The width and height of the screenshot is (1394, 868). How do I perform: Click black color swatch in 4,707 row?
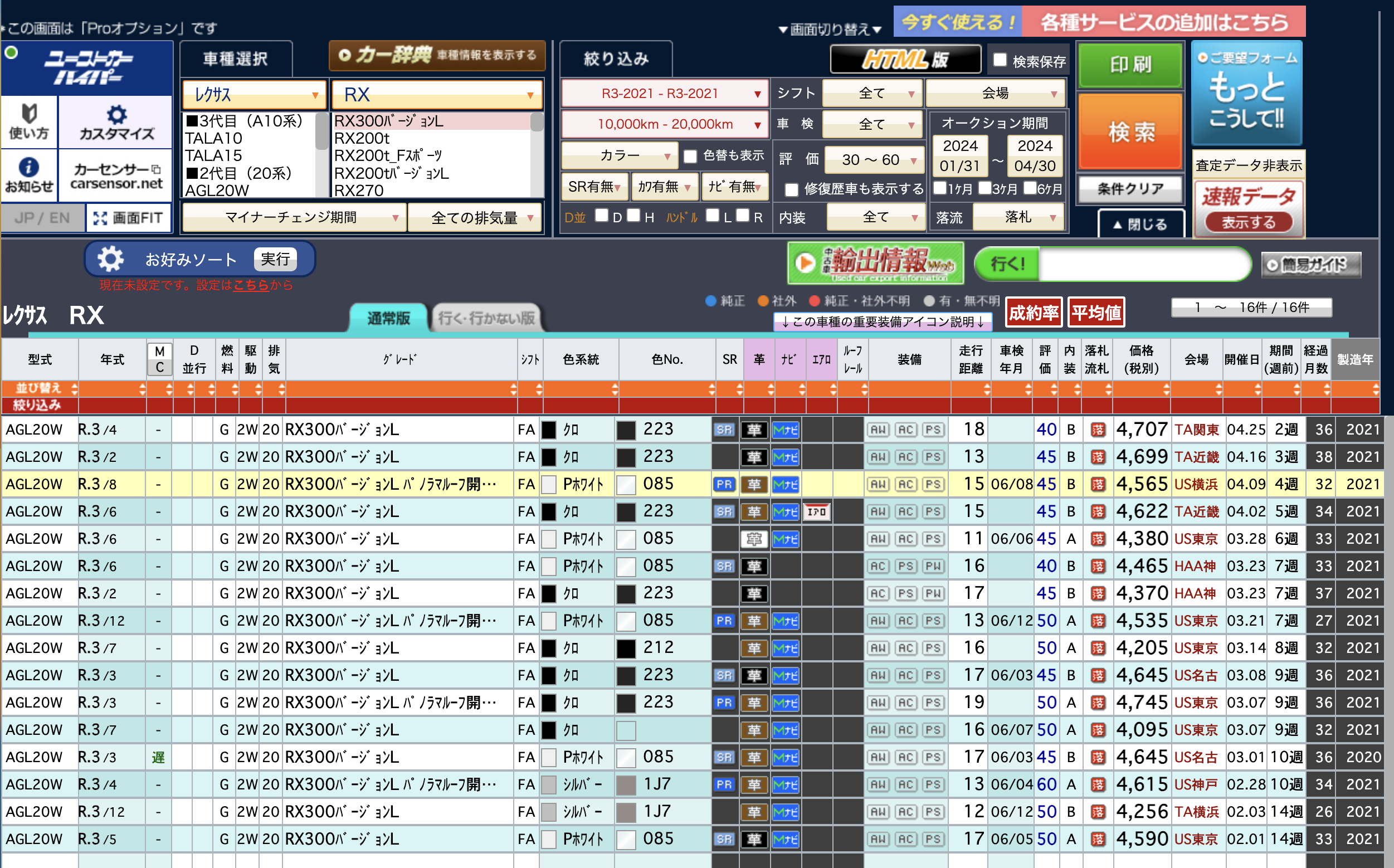point(549,430)
